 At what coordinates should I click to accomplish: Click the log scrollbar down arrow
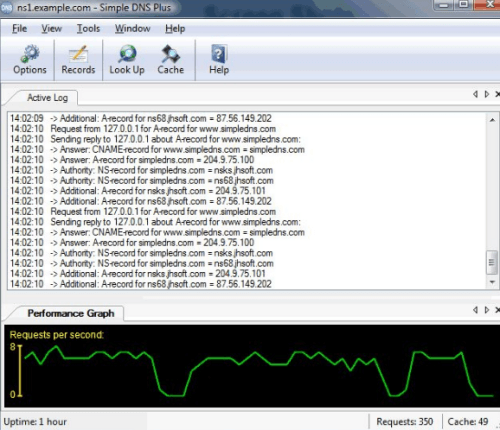(492, 282)
